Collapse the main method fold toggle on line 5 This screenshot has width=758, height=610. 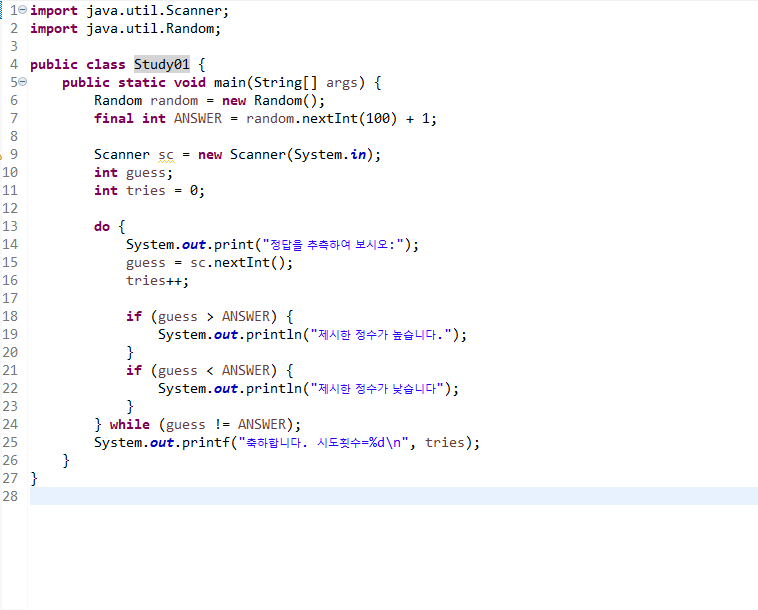pyautogui.click(x=23, y=82)
